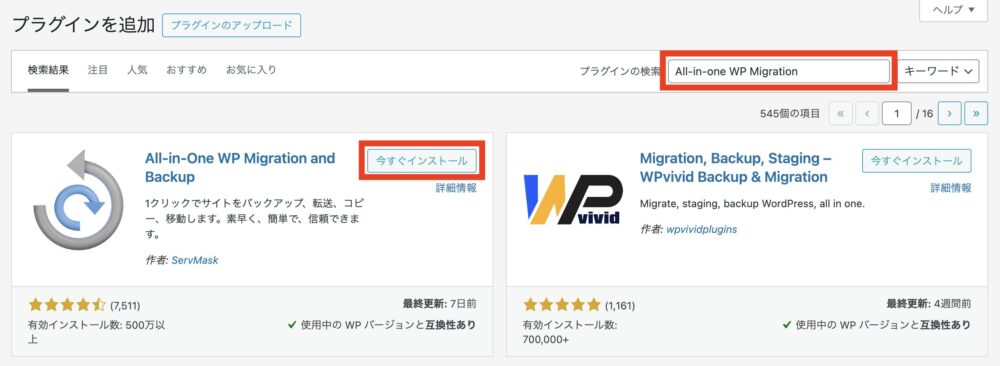
Task: Click the プラグインのアップロード button
Action: pos(232,26)
